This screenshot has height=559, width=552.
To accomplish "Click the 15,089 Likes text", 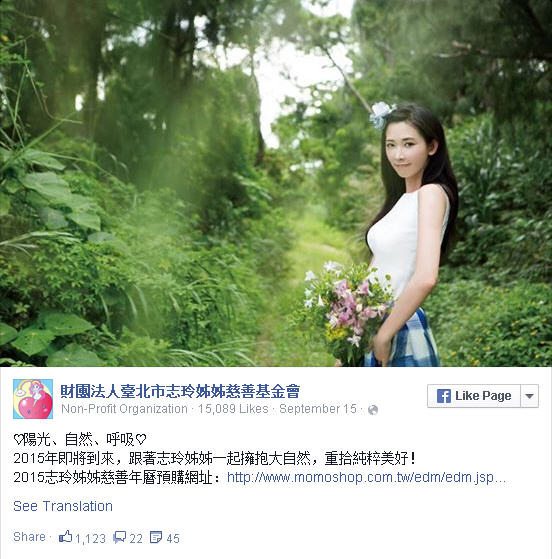I will coord(233,409).
